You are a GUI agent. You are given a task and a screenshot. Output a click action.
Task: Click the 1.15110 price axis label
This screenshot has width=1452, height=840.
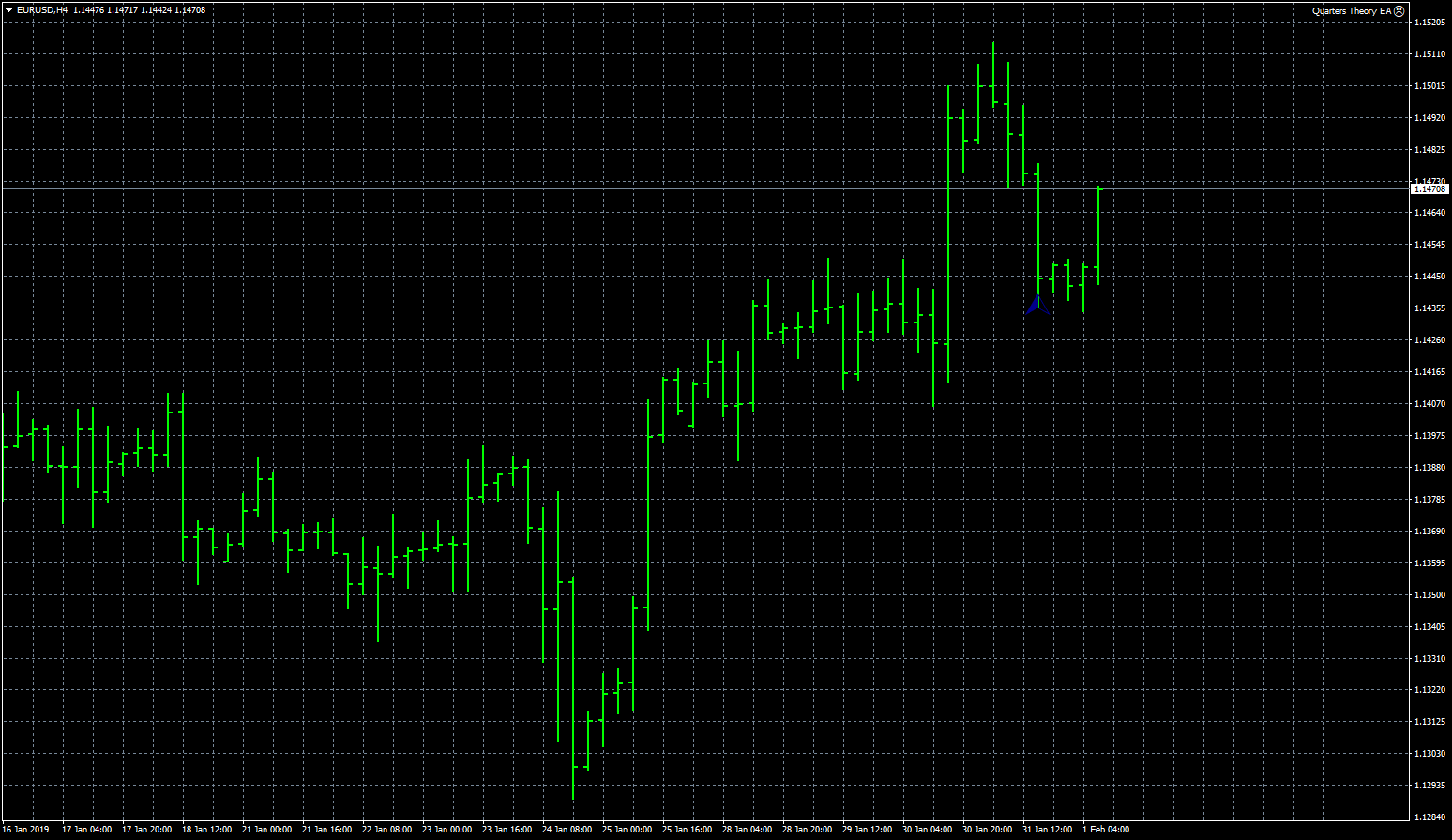1429,54
